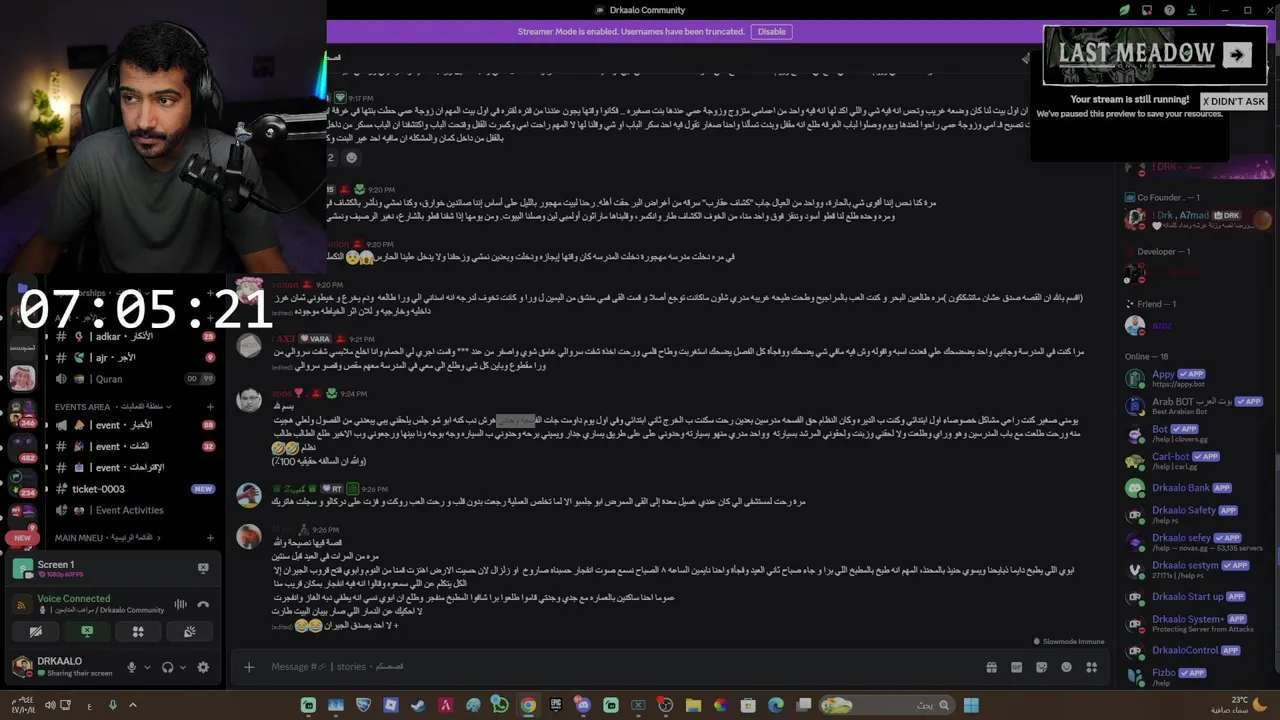
Task: View Appy bot profile in member list
Action: coord(1193,378)
